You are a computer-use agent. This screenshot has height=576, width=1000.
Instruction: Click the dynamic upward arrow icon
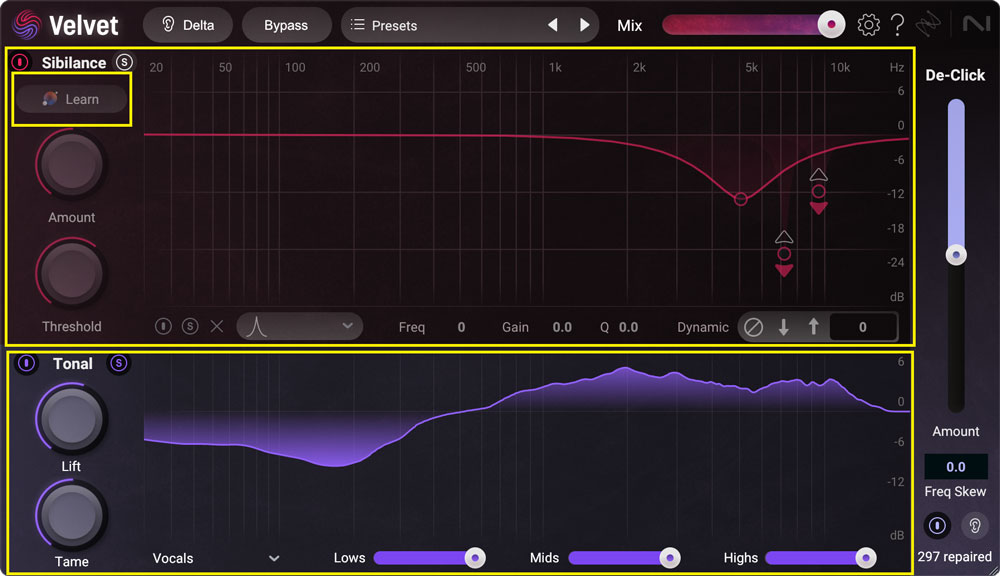point(813,327)
